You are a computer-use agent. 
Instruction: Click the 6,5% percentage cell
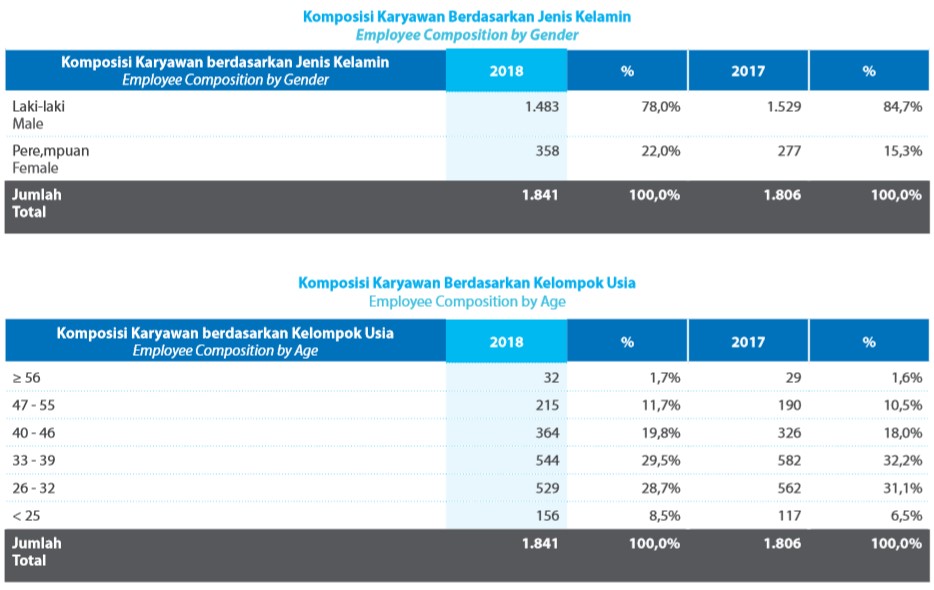[x=904, y=516]
